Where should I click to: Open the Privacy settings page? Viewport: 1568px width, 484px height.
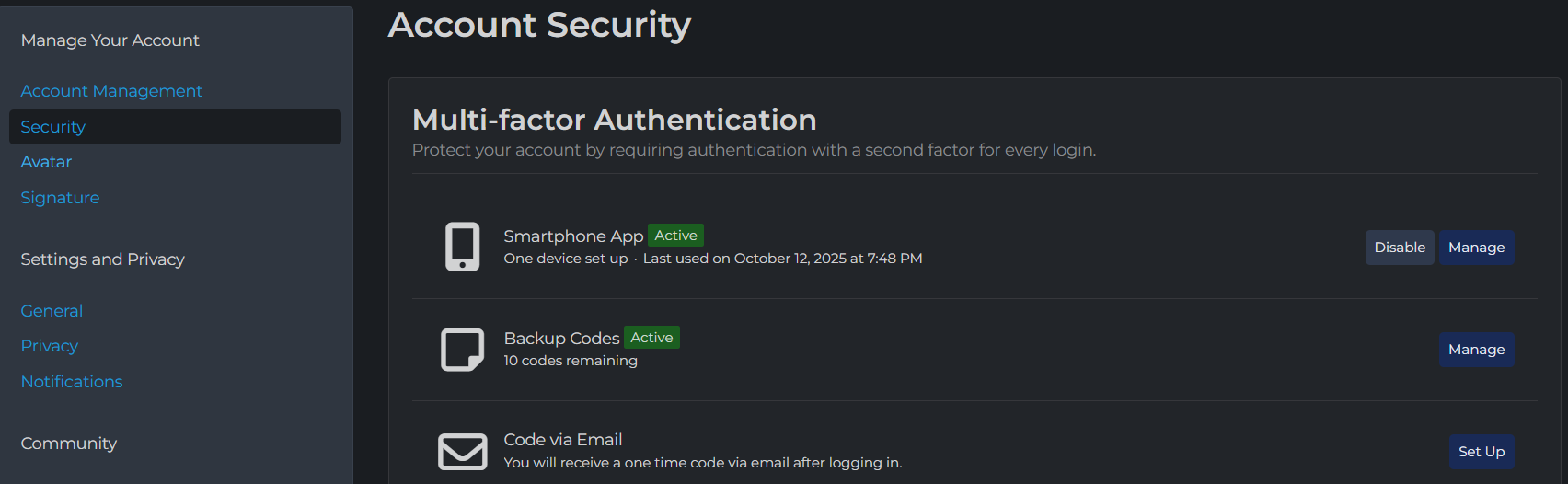pos(50,346)
